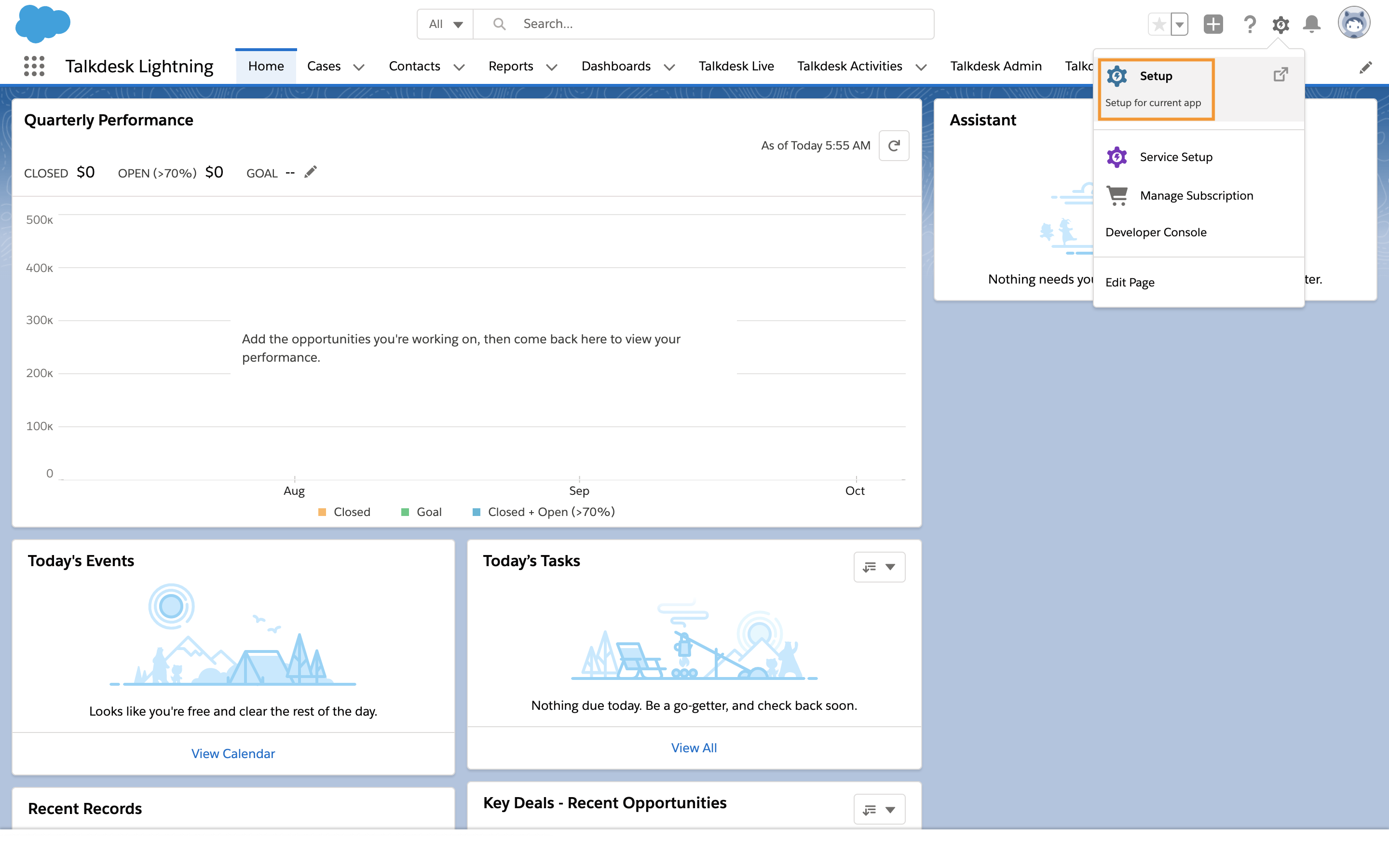Click the pencil icon to edit navigation
The image size is (1389, 868).
click(x=1365, y=67)
